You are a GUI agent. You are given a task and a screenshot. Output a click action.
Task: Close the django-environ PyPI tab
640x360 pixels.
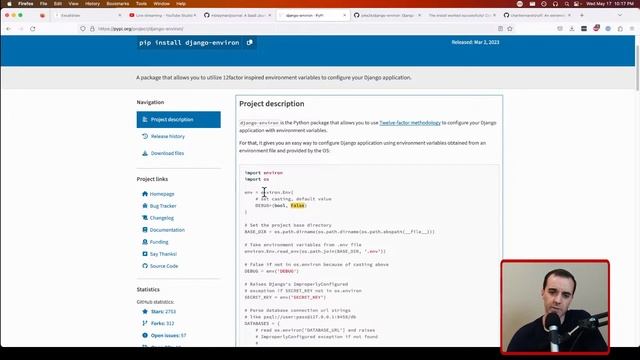point(344,15)
